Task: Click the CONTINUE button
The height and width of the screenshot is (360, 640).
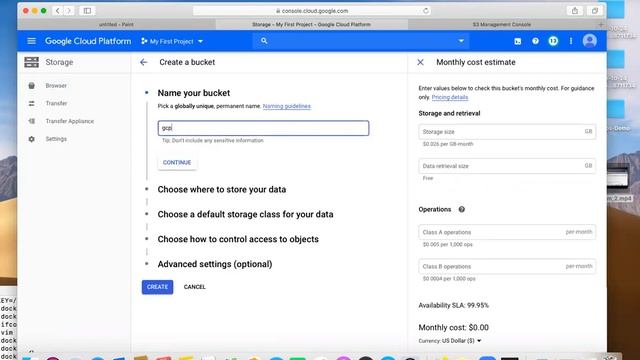Action: point(177,162)
